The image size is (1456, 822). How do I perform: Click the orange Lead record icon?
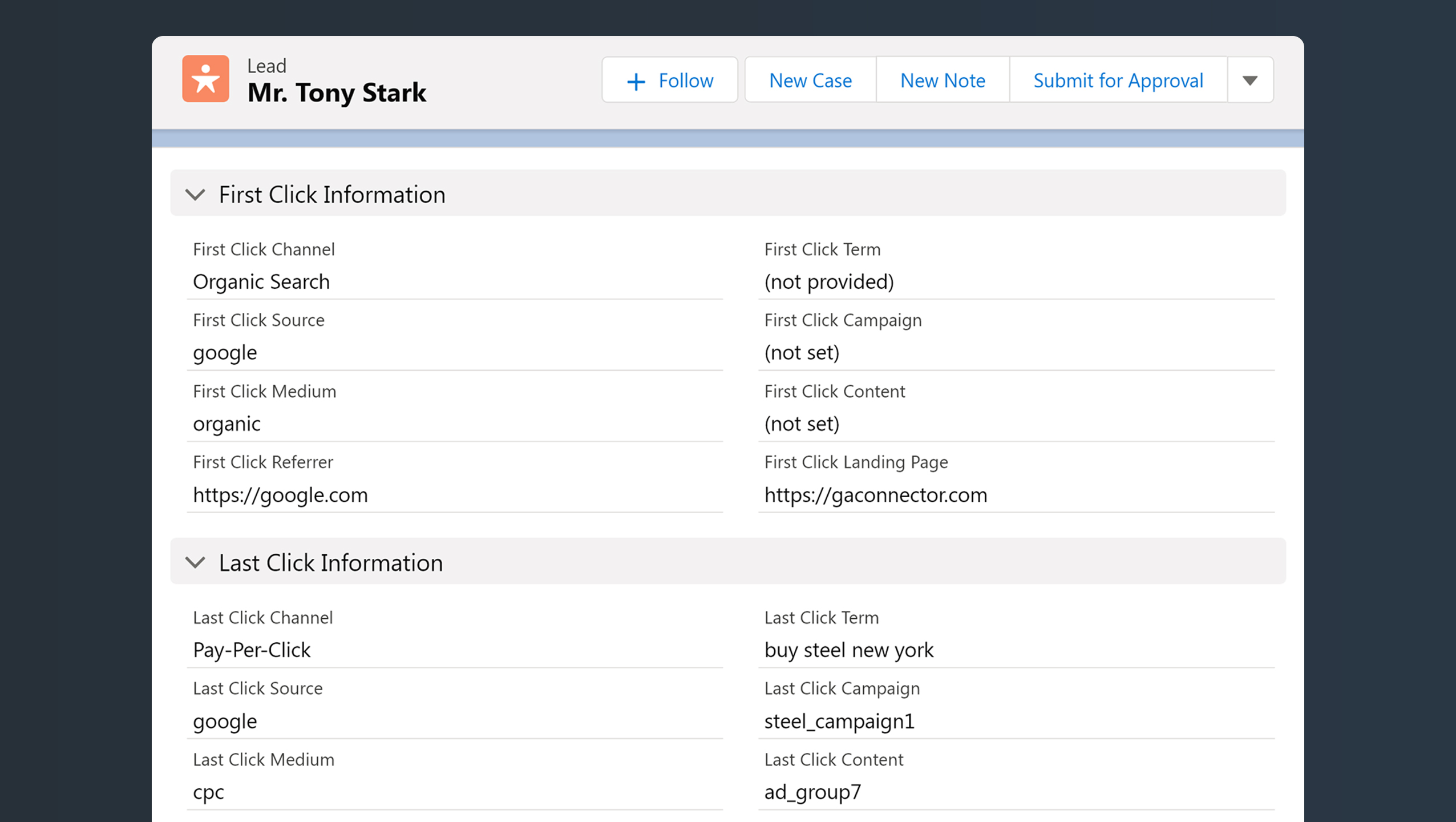(205, 79)
